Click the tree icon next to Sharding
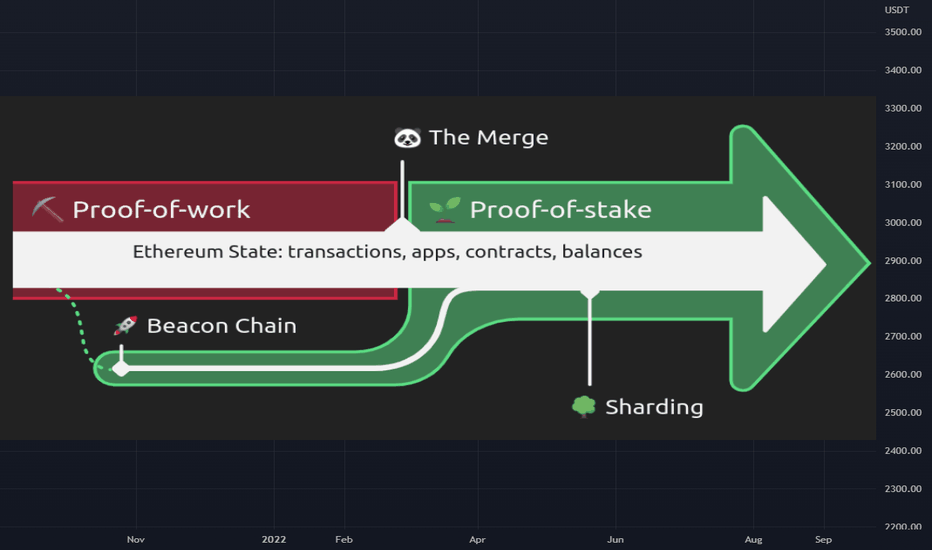 coord(584,407)
